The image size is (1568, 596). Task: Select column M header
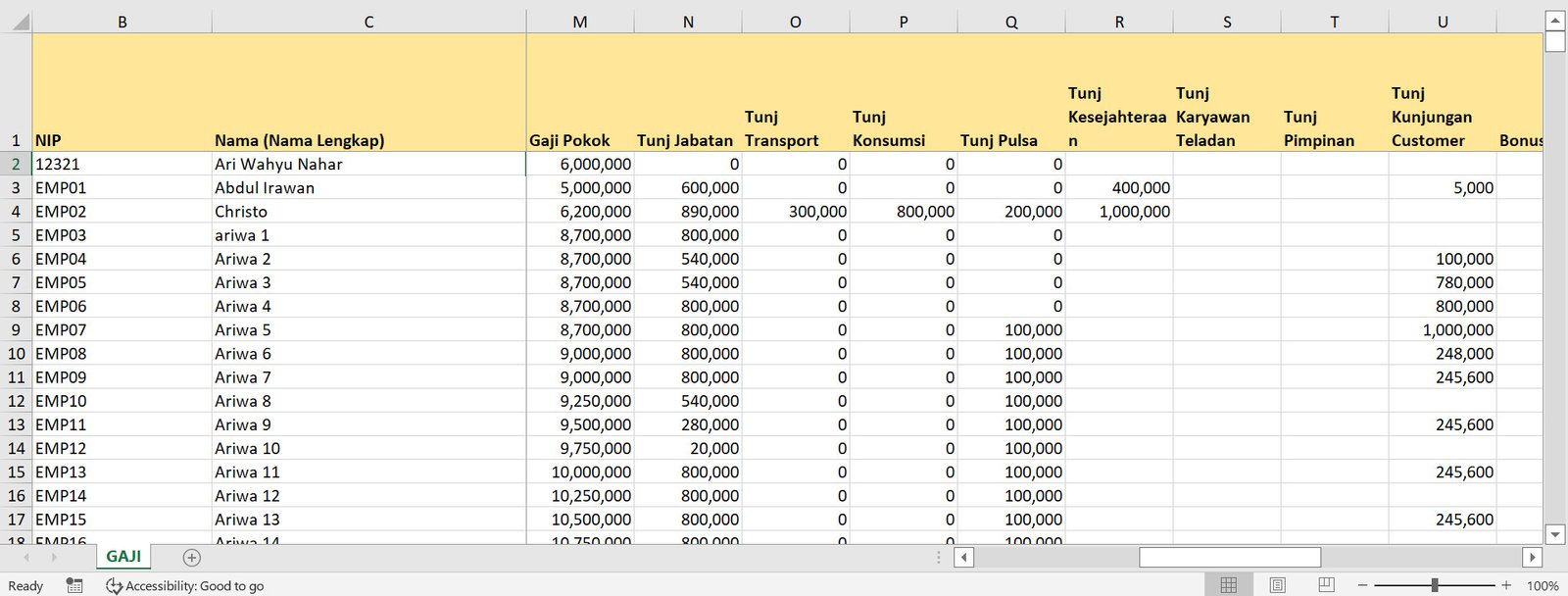tap(580, 22)
